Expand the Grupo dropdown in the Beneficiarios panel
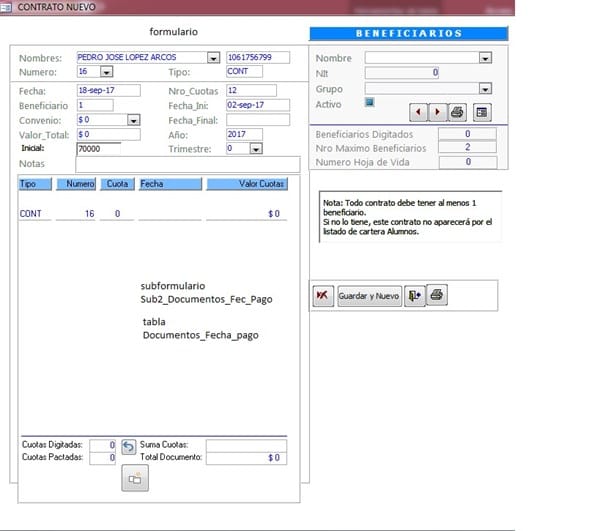This screenshot has width=600, height=531. (485, 88)
